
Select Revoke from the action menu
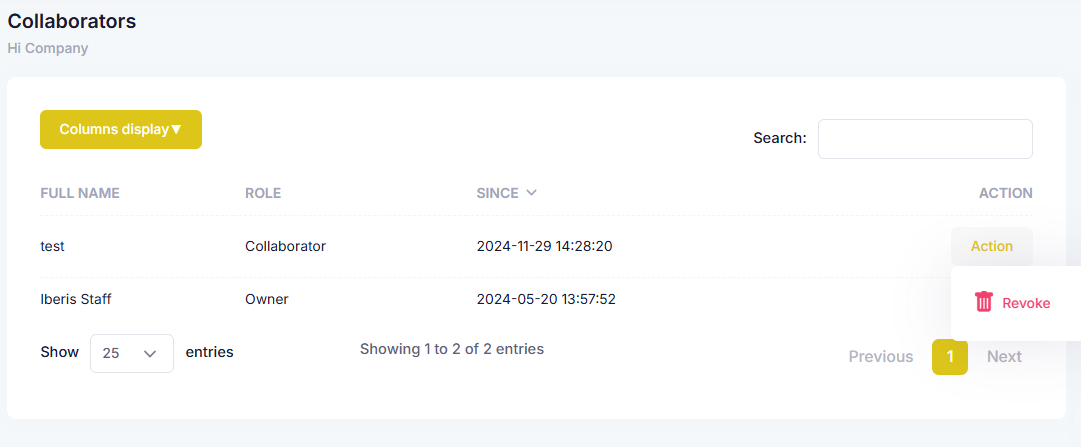(1012, 303)
